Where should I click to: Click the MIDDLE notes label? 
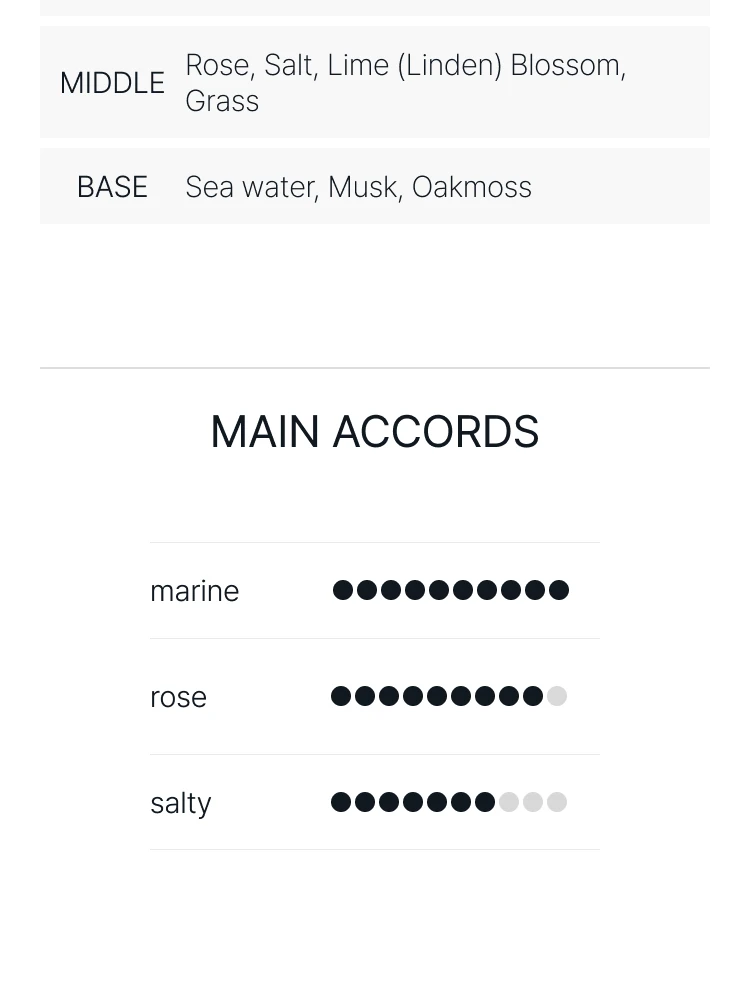point(112,83)
